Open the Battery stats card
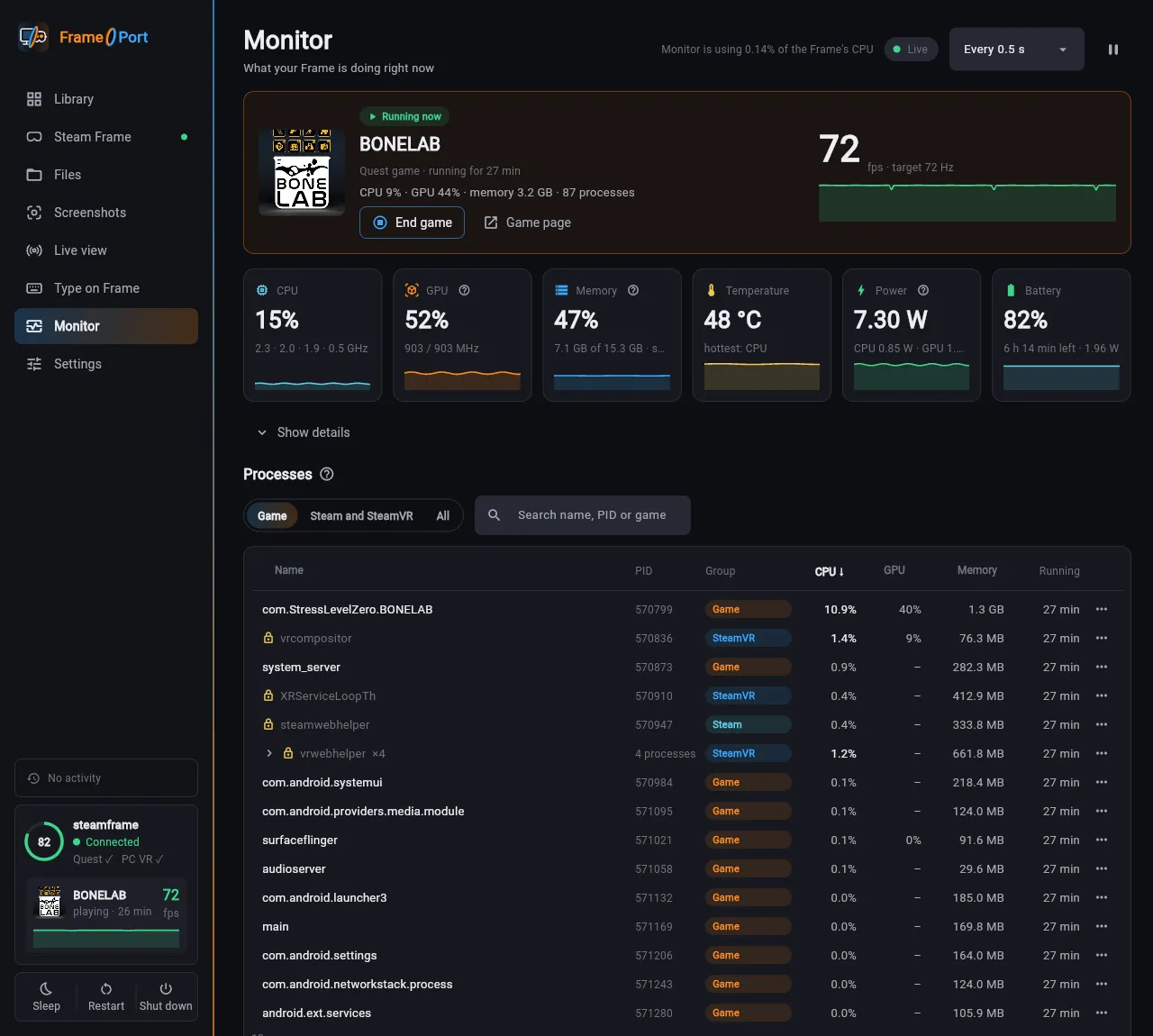1153x1036 pixels. coord(1061,335)
